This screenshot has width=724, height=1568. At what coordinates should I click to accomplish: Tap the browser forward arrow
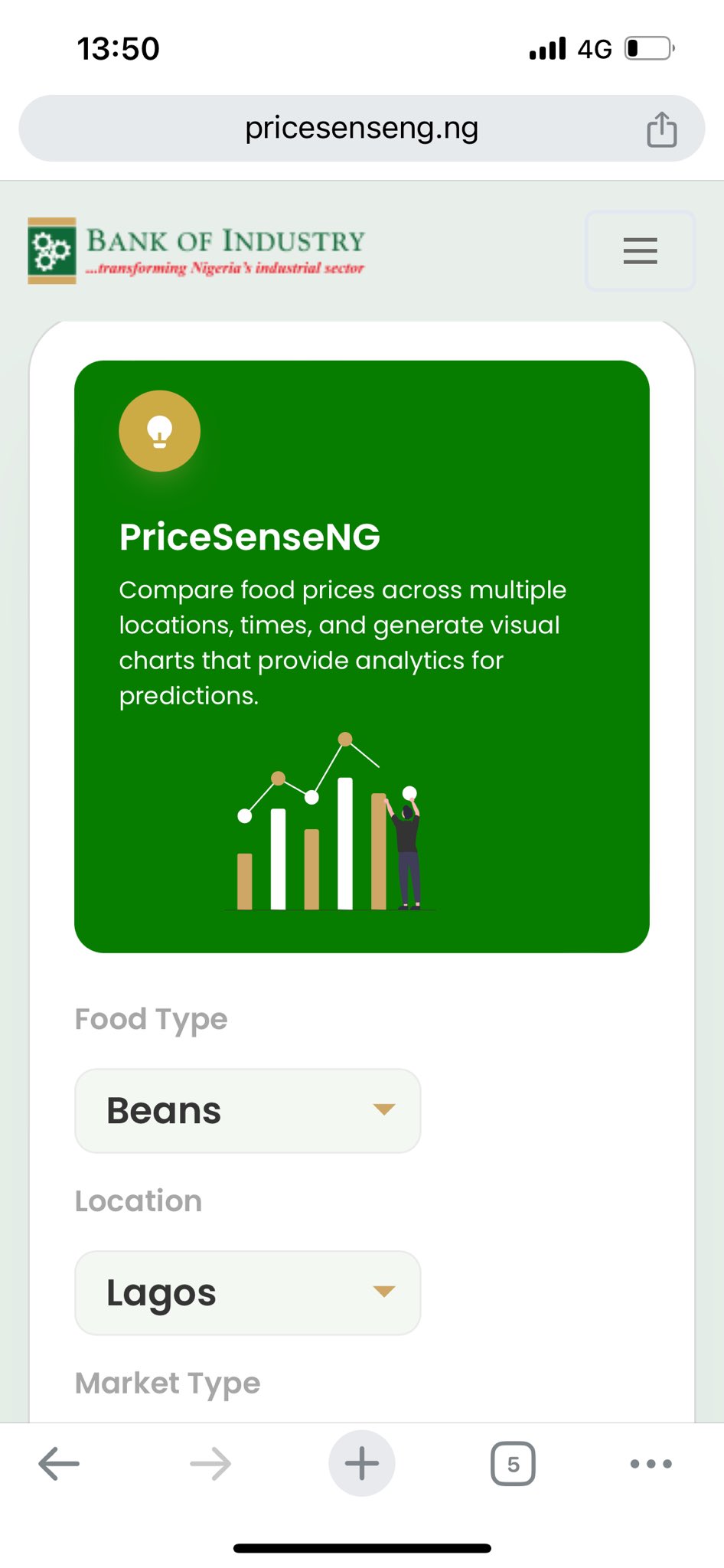210,1463
